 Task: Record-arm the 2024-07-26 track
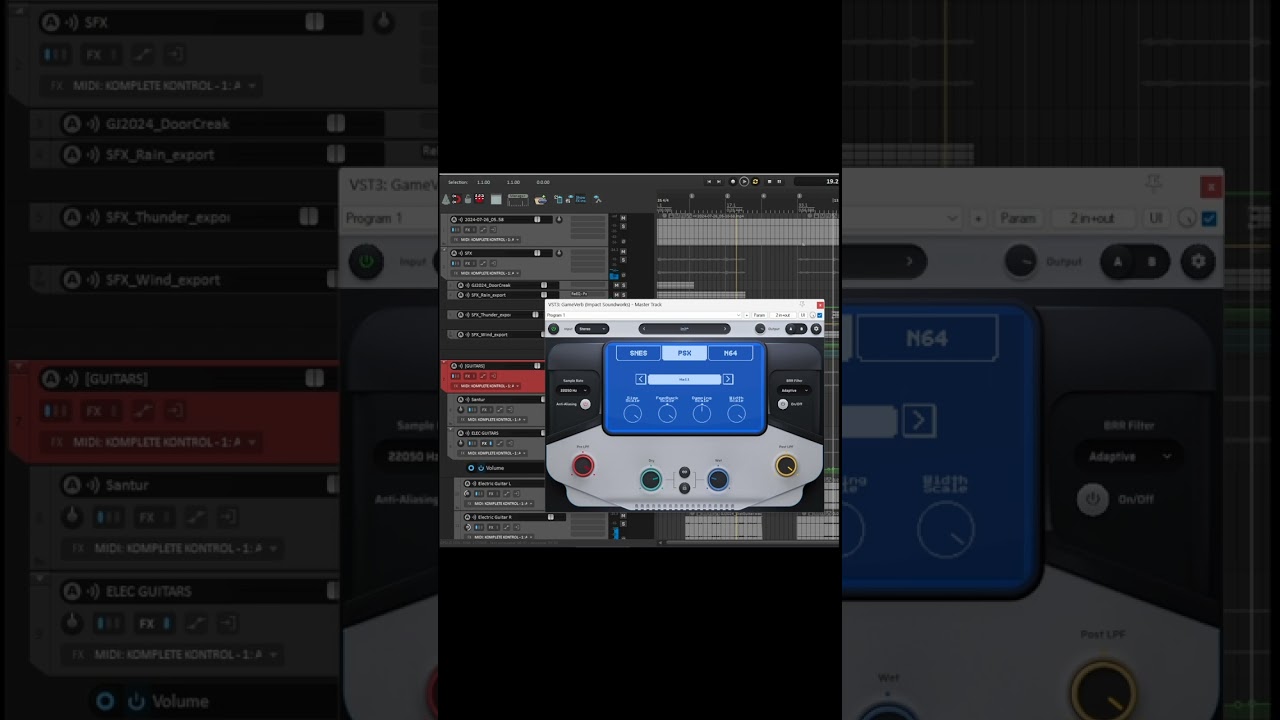(x=453, y=219)
